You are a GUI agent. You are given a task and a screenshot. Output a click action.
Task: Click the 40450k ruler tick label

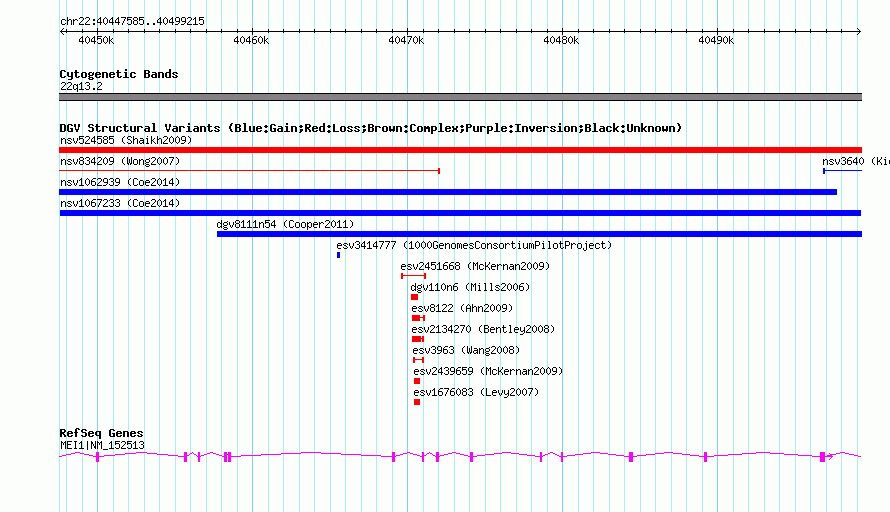[x=96, y=40]
